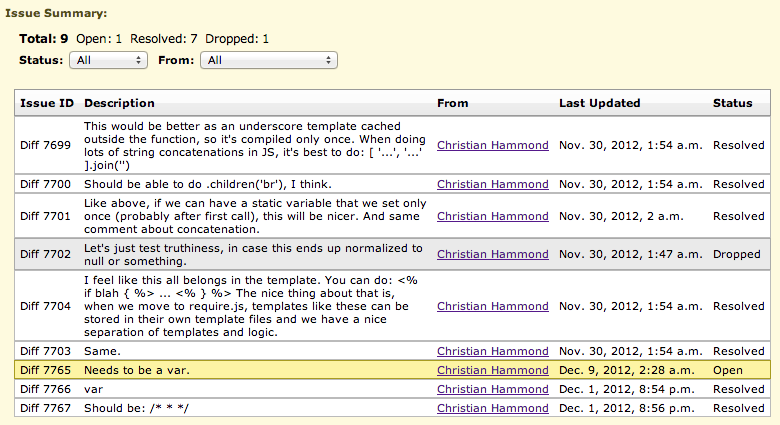Select the Diff 7765 'Needs to be a var.' issue

[x=392, y=370]
